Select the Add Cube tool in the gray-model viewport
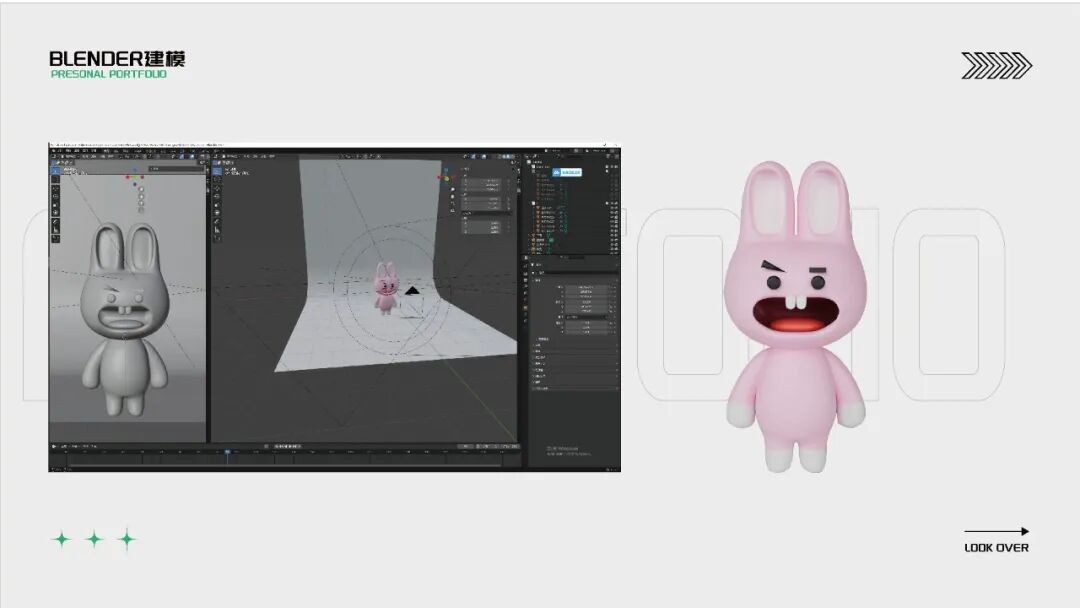The image size is (1080, 608). pos(56,240)
